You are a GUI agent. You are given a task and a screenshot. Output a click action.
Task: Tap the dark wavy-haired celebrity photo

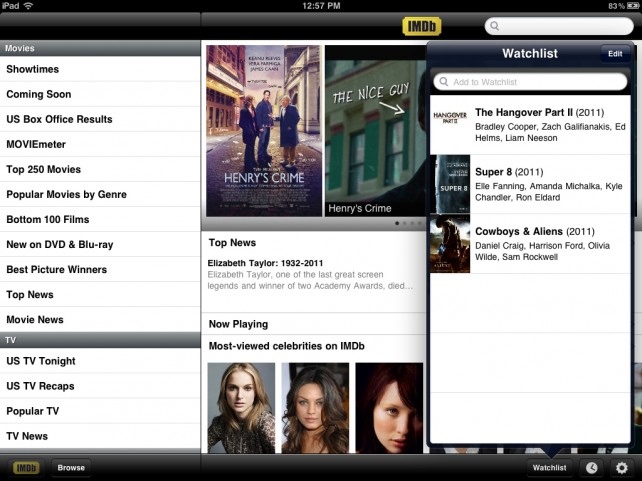tap(315, 408)
